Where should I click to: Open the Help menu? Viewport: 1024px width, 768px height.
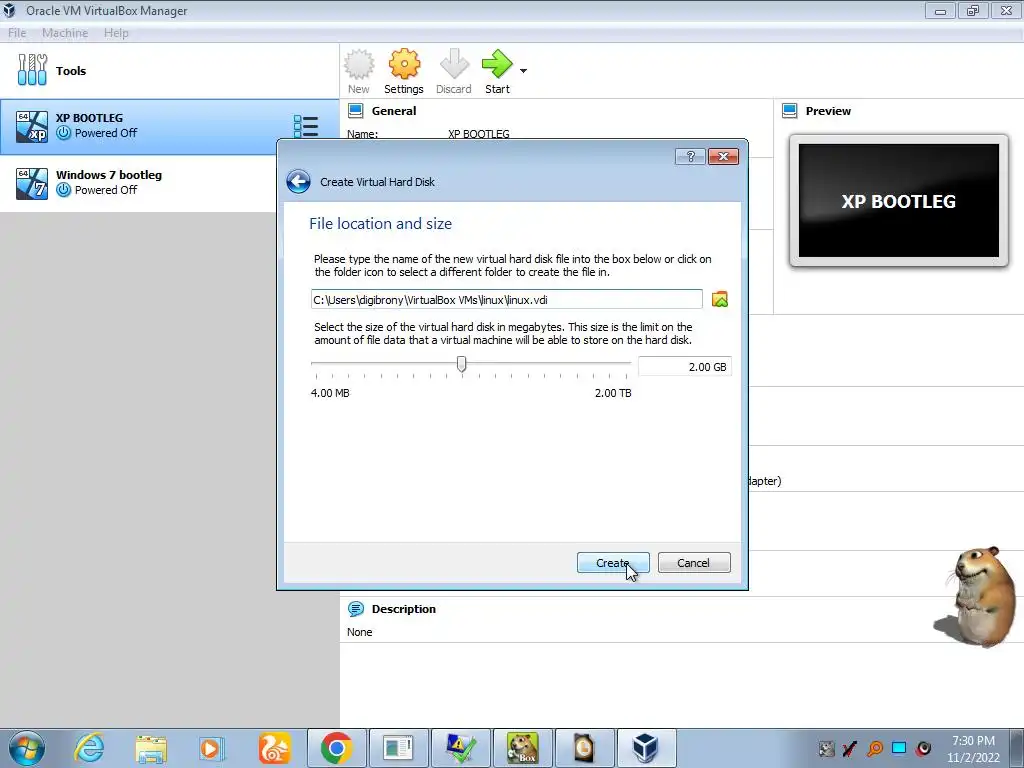116,33
